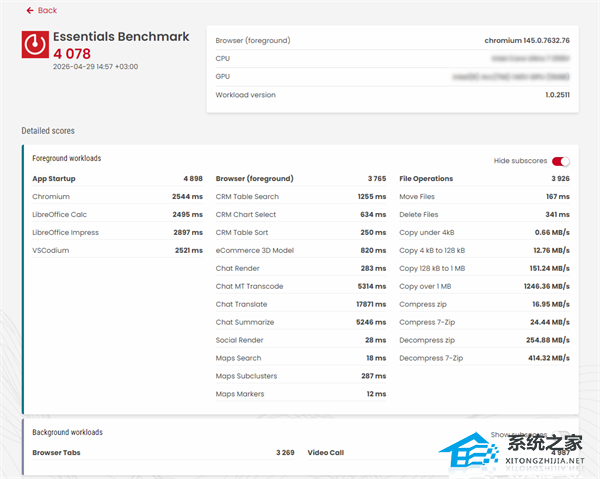Click the Compress zip row

(x=484, y=305)
